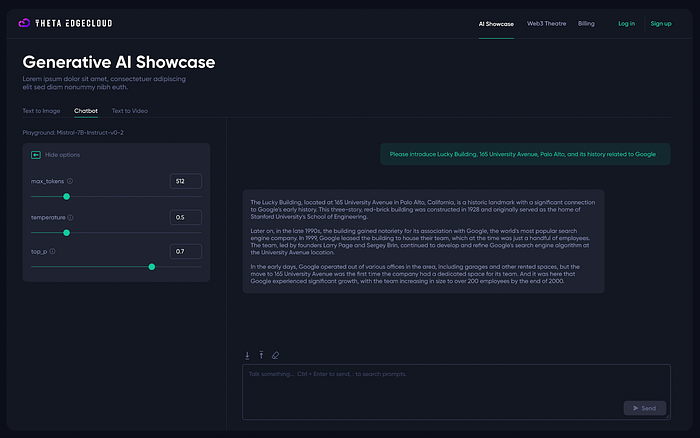
Task: Click the upload arrow icon above chat input
Action: [261, 355]
